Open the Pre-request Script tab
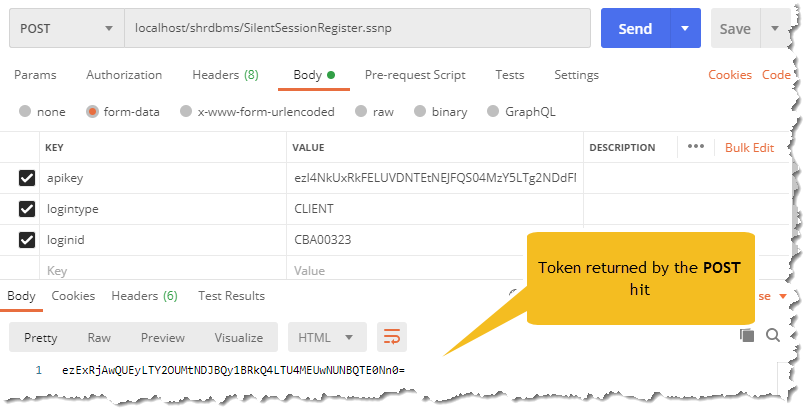 tap(415, 75)
